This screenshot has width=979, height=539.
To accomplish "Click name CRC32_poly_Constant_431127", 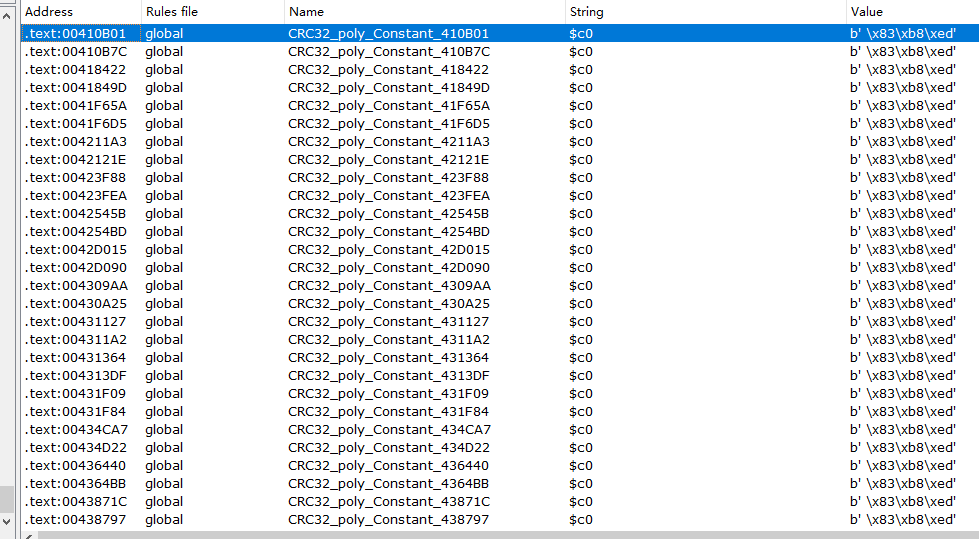I will pos(389,322).
